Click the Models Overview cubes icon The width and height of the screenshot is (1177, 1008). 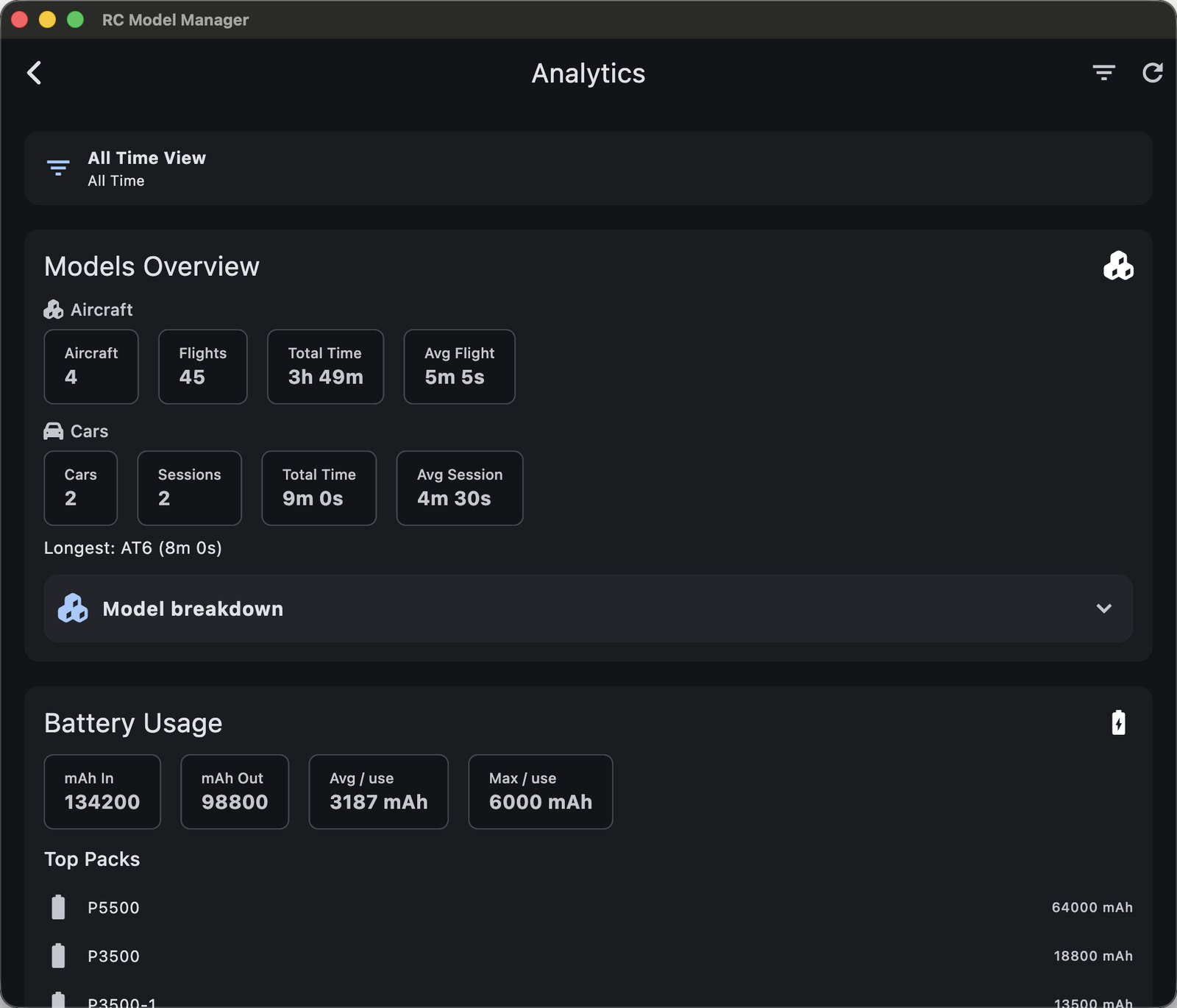point(1118,266)
